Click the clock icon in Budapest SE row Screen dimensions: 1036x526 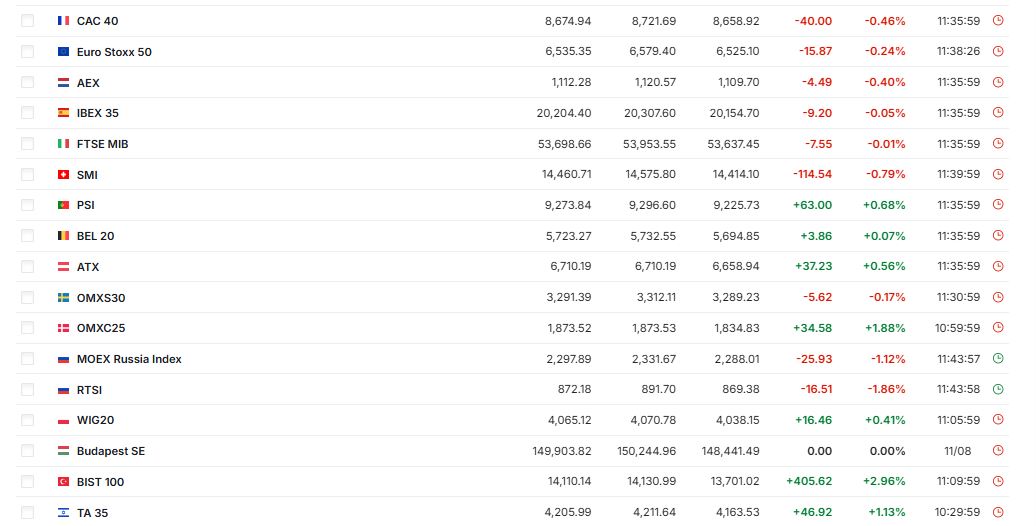click(998, 451)
